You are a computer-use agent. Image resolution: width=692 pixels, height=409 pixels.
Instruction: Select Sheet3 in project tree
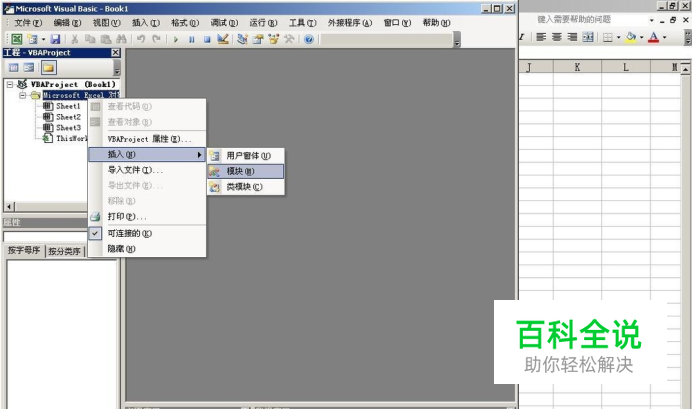pyautogui.click(x=68, y=128)
